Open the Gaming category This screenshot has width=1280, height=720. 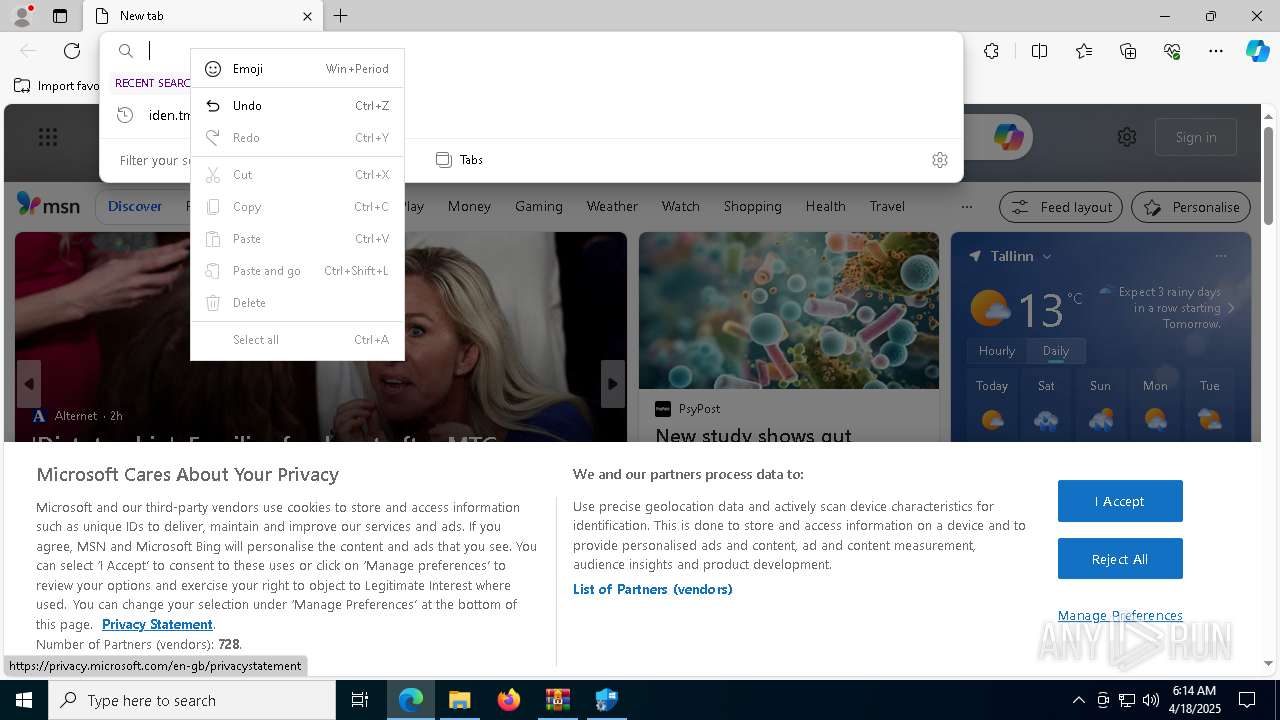point(539,206)
